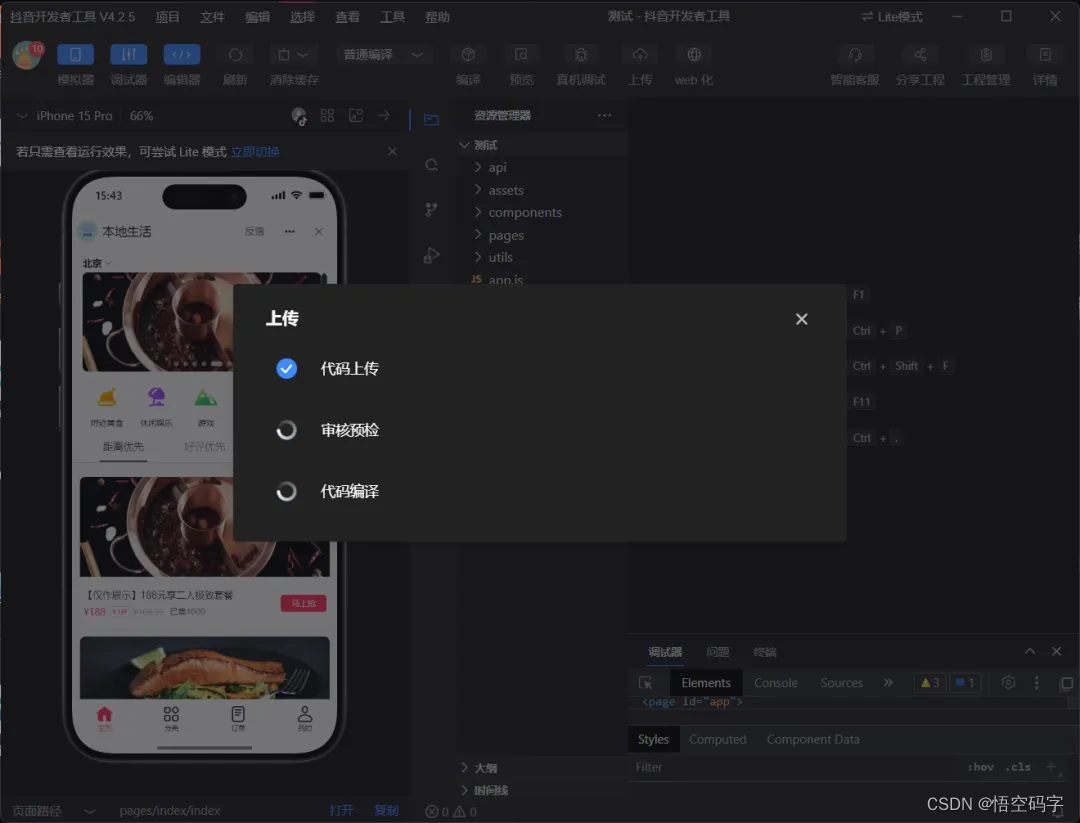Toggle the debugger (调试器) panel button

[x=128, y=54]
